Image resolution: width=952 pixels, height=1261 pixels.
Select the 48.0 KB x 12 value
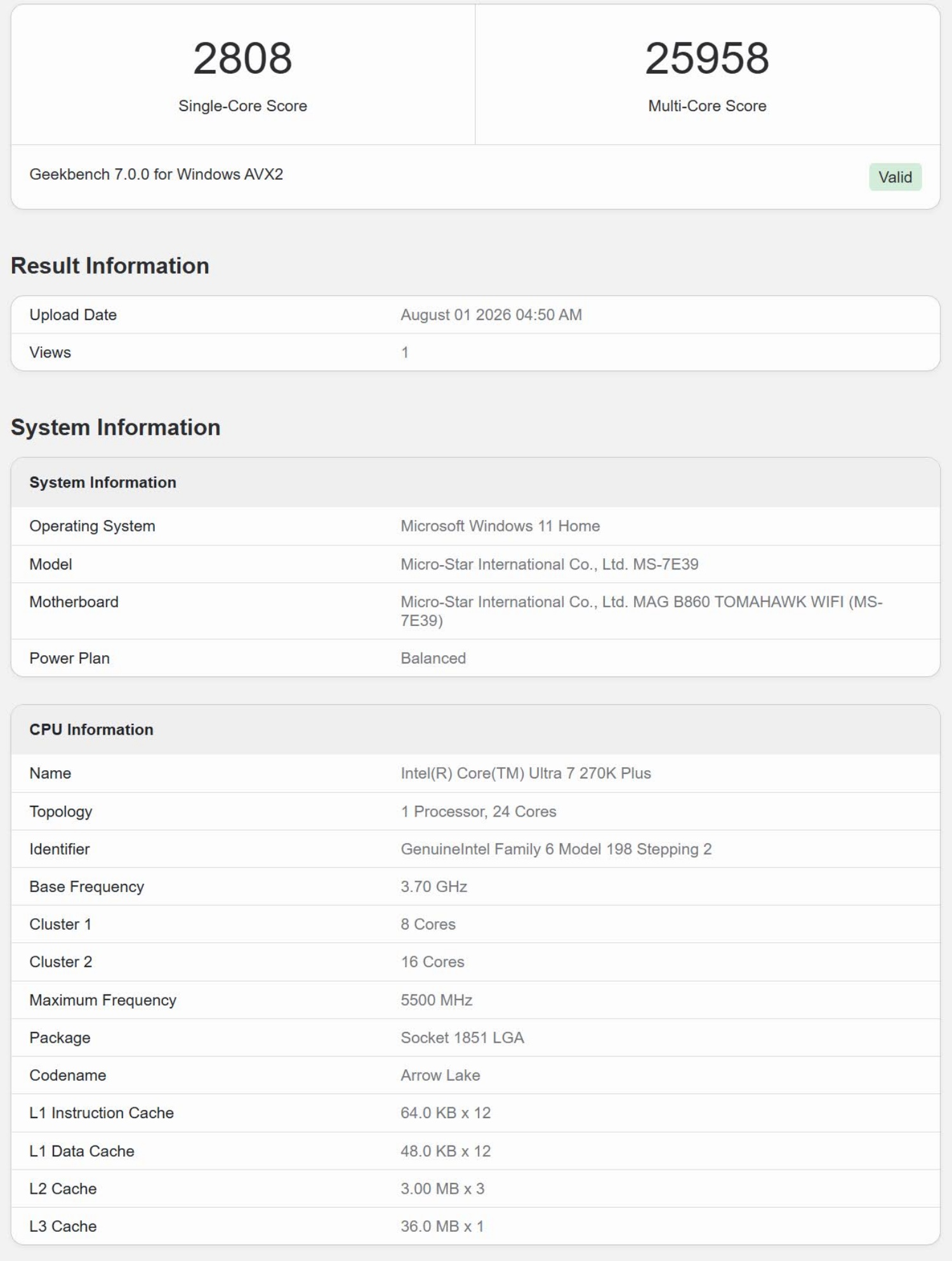click(x=446, y=1151)
